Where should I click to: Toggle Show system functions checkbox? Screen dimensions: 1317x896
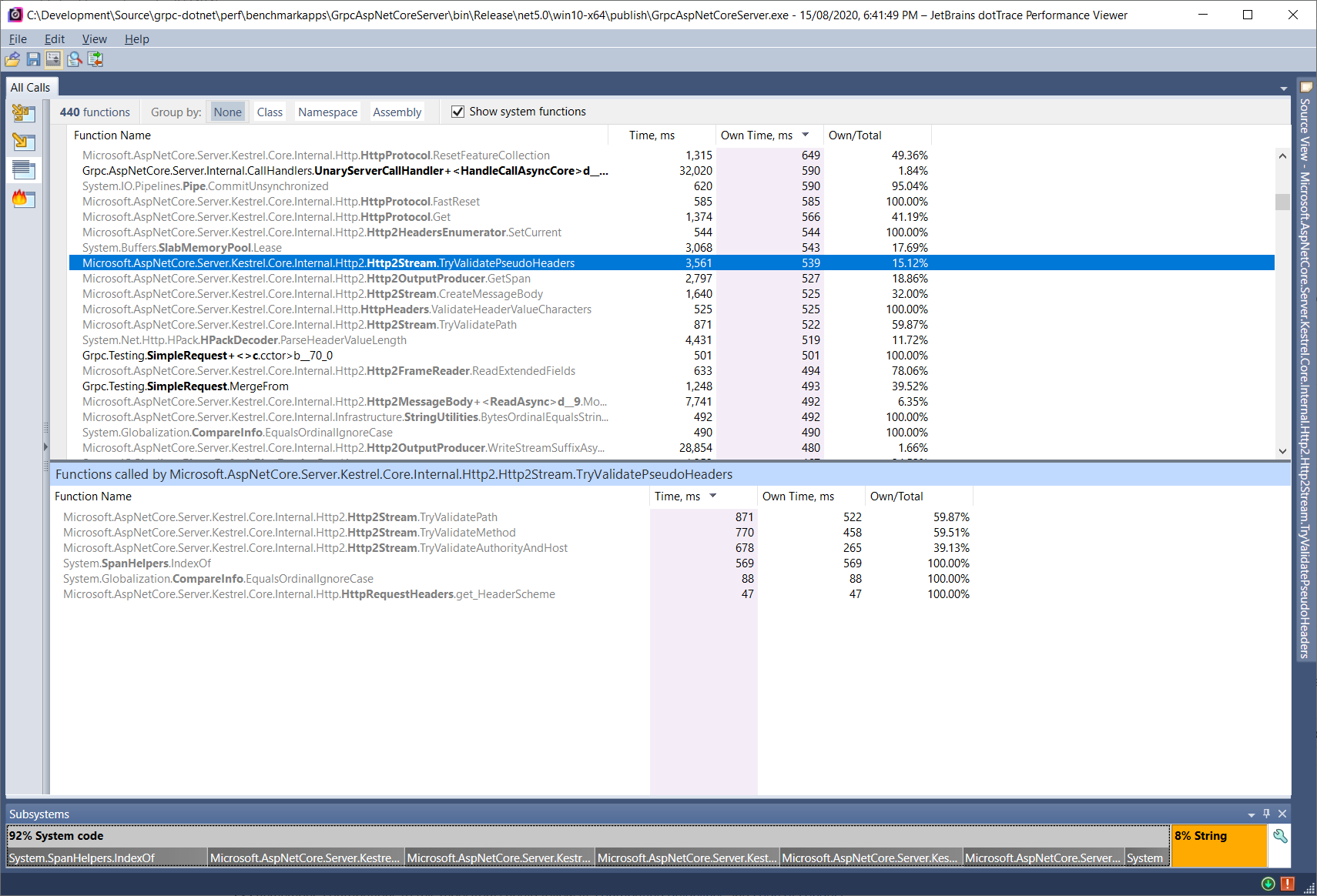point(457,112)
